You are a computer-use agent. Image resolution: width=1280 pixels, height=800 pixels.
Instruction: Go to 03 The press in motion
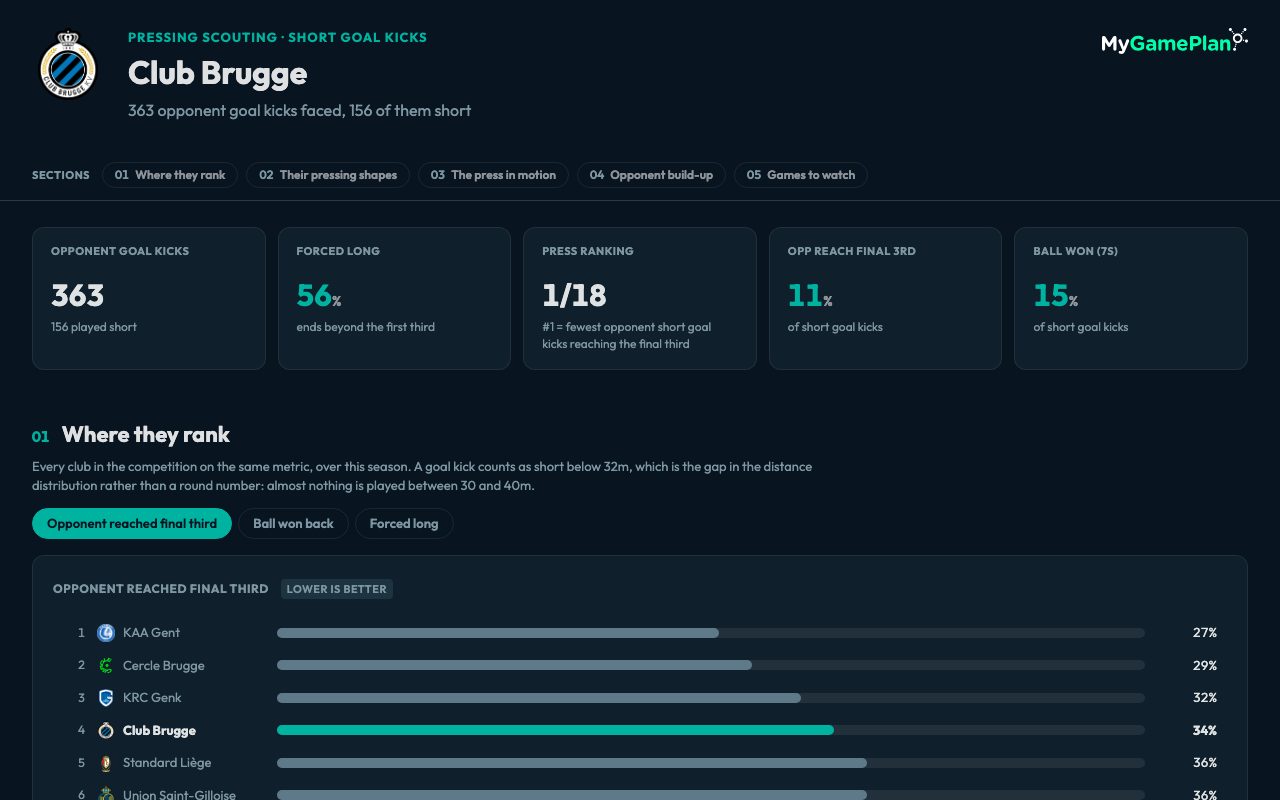[x=493, y=175]
